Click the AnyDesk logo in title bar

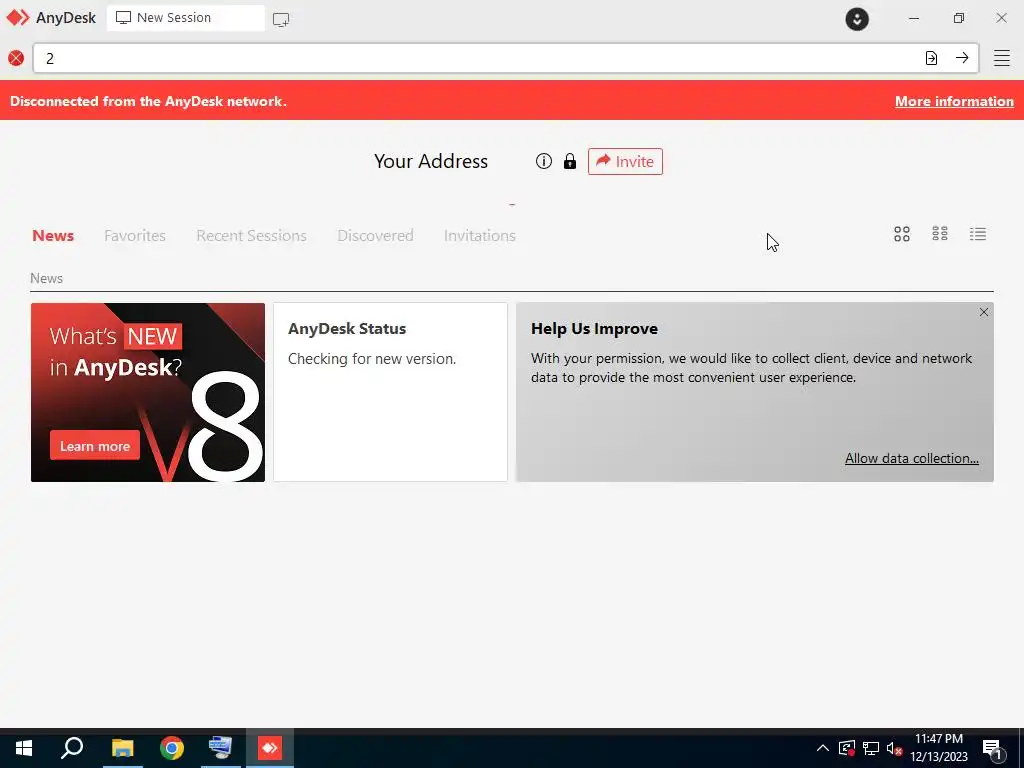18,18
